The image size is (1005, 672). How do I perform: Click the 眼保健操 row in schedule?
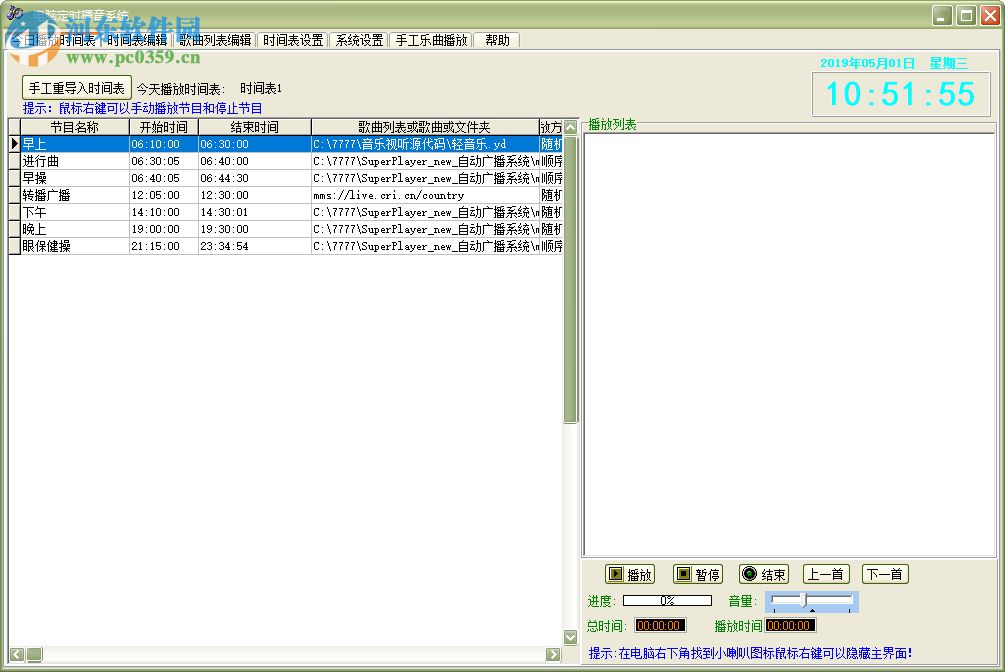coord(75,246)
